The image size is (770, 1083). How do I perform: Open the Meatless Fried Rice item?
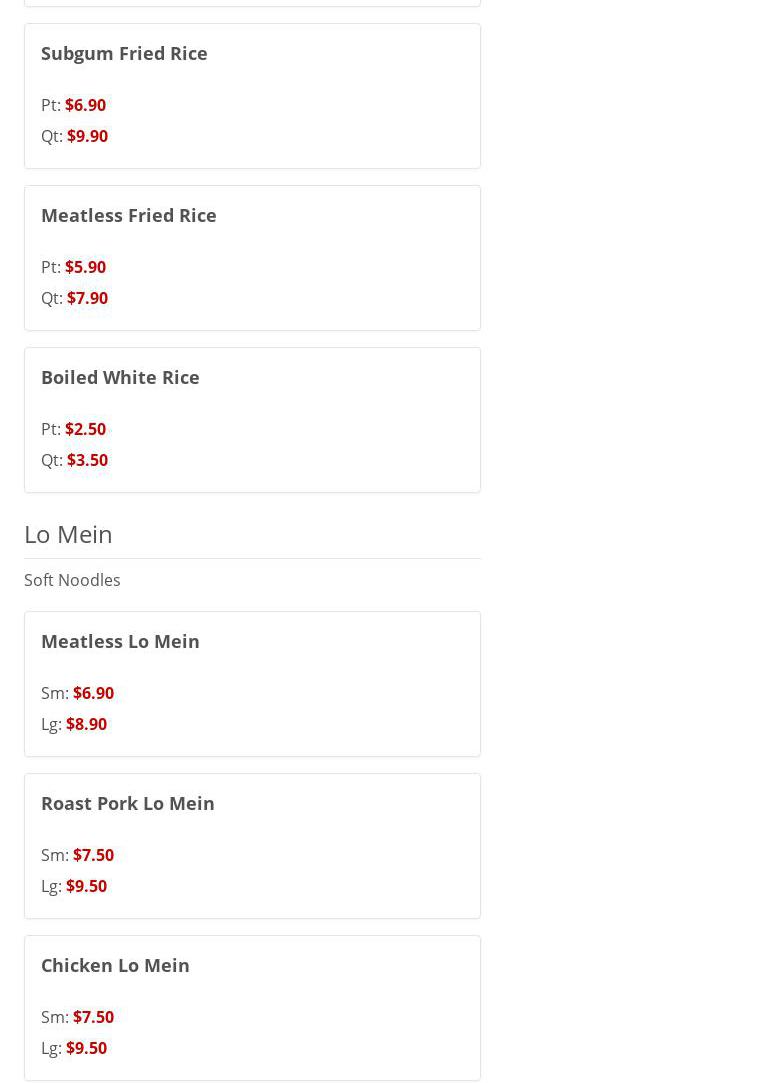click(x=128, y=215)
